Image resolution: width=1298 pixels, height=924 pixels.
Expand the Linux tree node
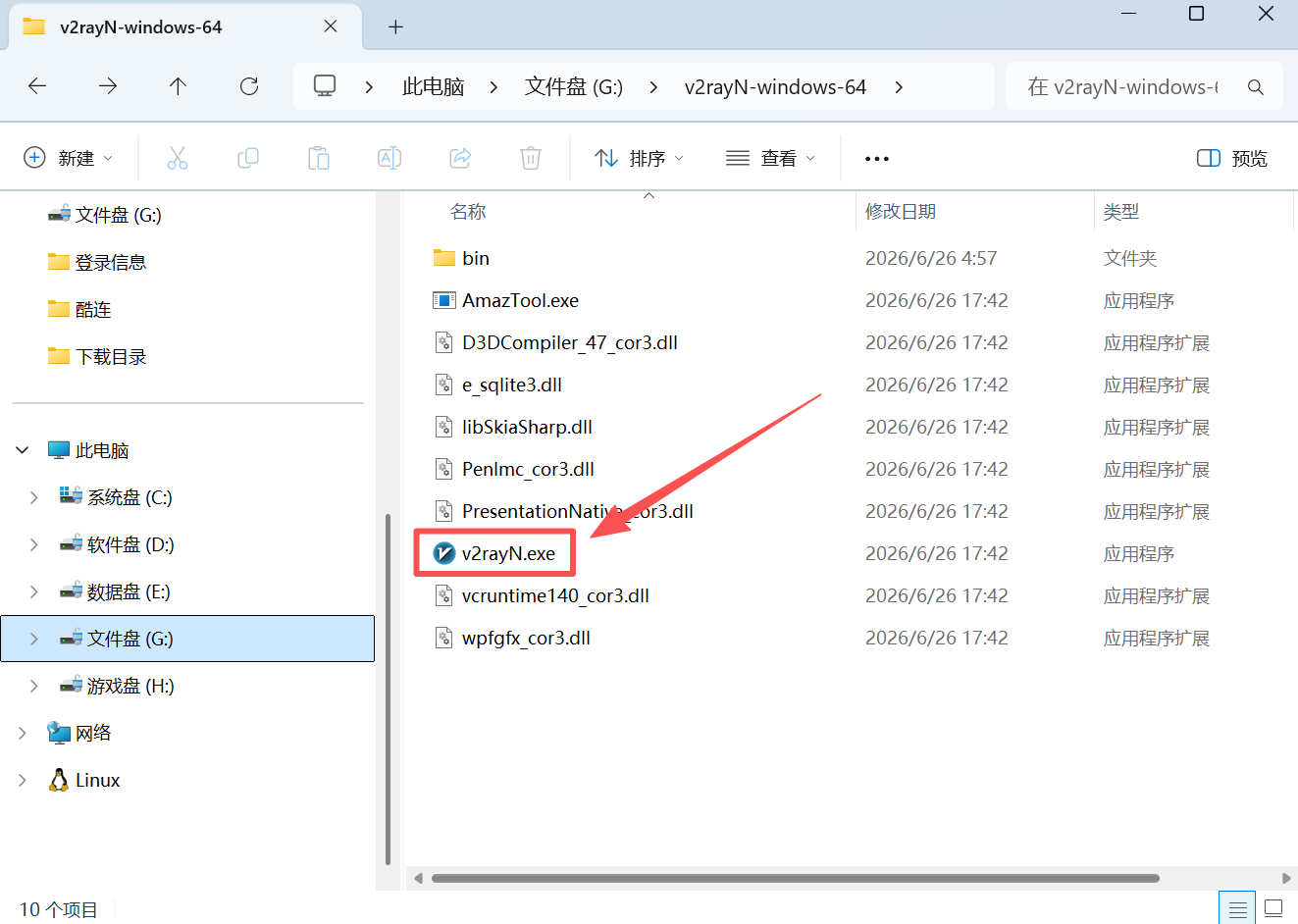[23, 780]
